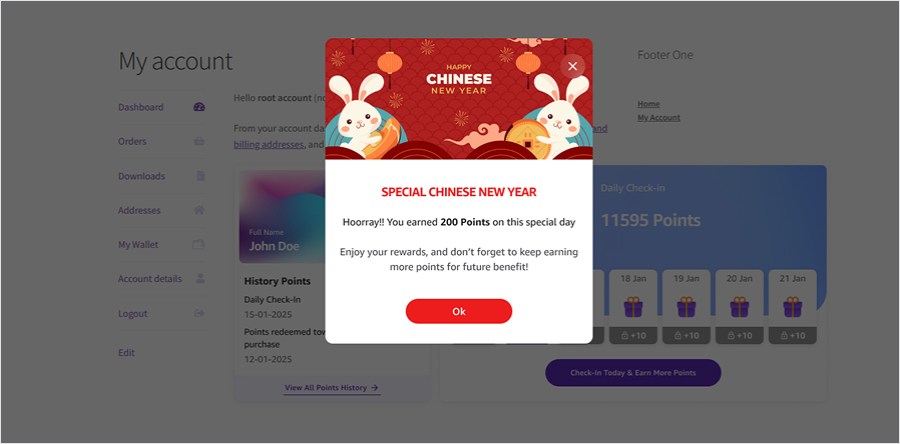Open the Downloads menu item

pyautogui.click(x=141, y=176)
